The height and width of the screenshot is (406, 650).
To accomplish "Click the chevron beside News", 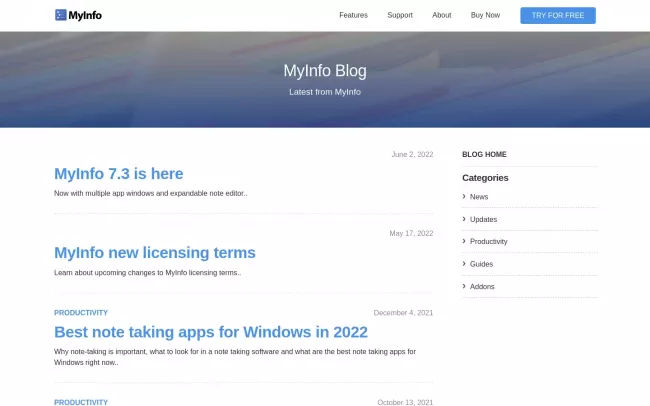I will click(x=464, y=197).
